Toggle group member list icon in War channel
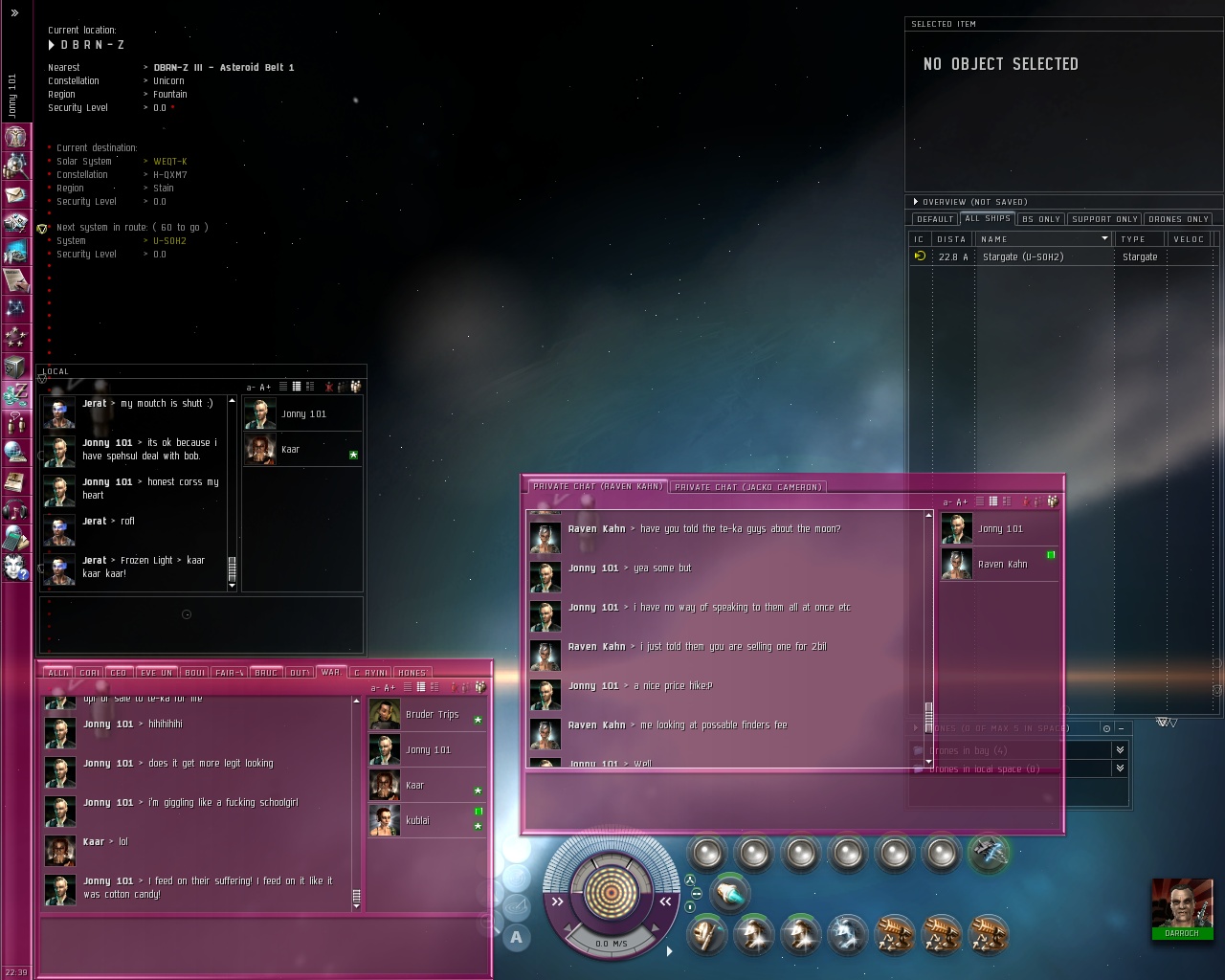Image resolution: width=1225 pixels, height=980 pixels. click(x=479, y=687)
